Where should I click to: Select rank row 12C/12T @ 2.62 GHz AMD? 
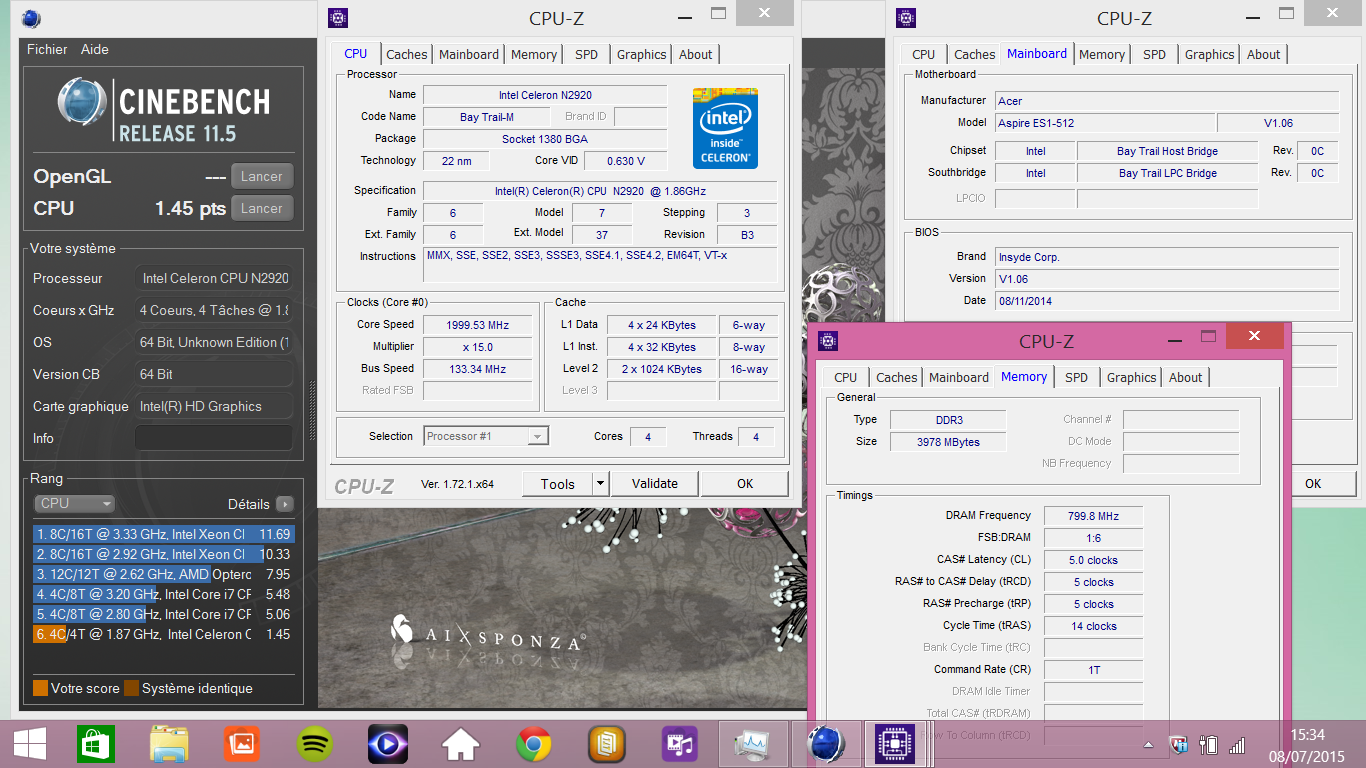(164, 574)
